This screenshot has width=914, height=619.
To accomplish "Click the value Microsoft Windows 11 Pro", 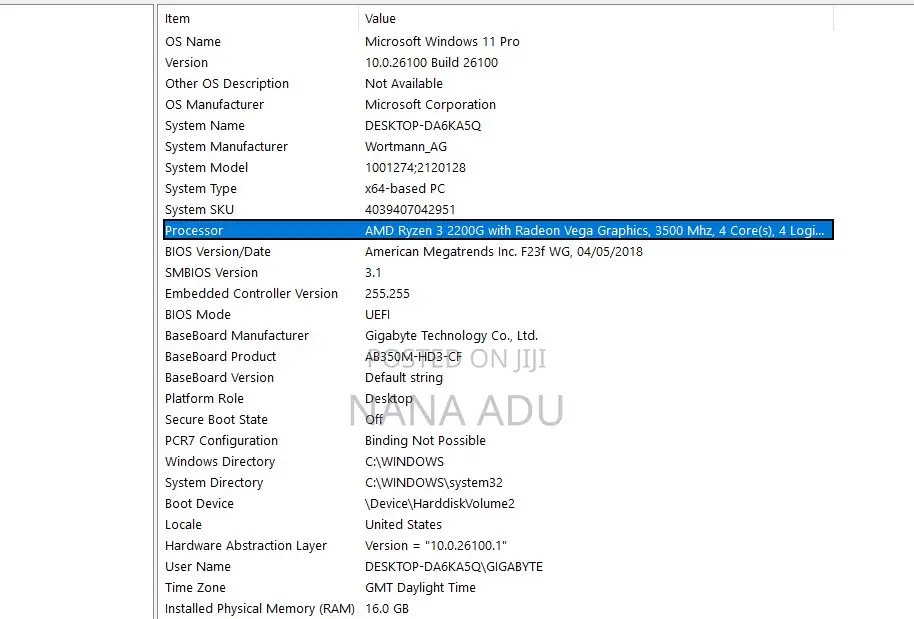I will pyautogui.click(x=442, y=42).
